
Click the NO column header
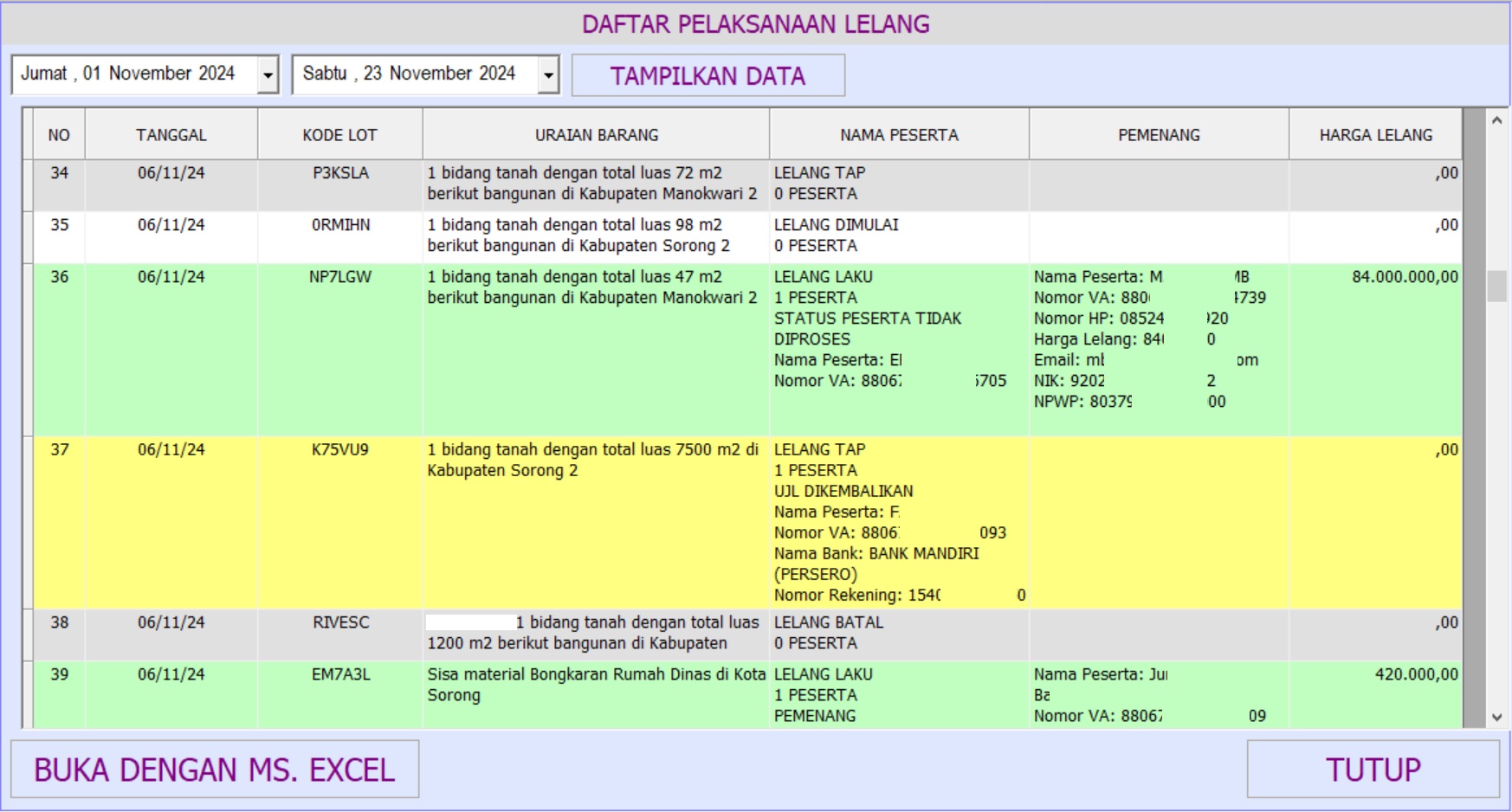click(59, 135)
